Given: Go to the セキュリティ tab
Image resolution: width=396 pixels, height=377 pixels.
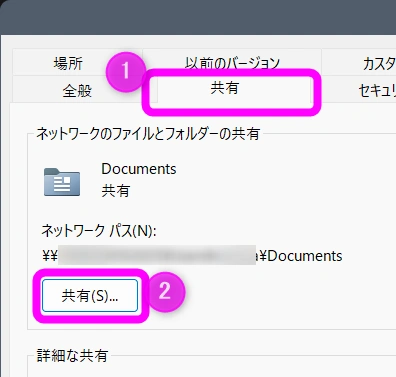Looking at the screenshot, I should [377, 90].
